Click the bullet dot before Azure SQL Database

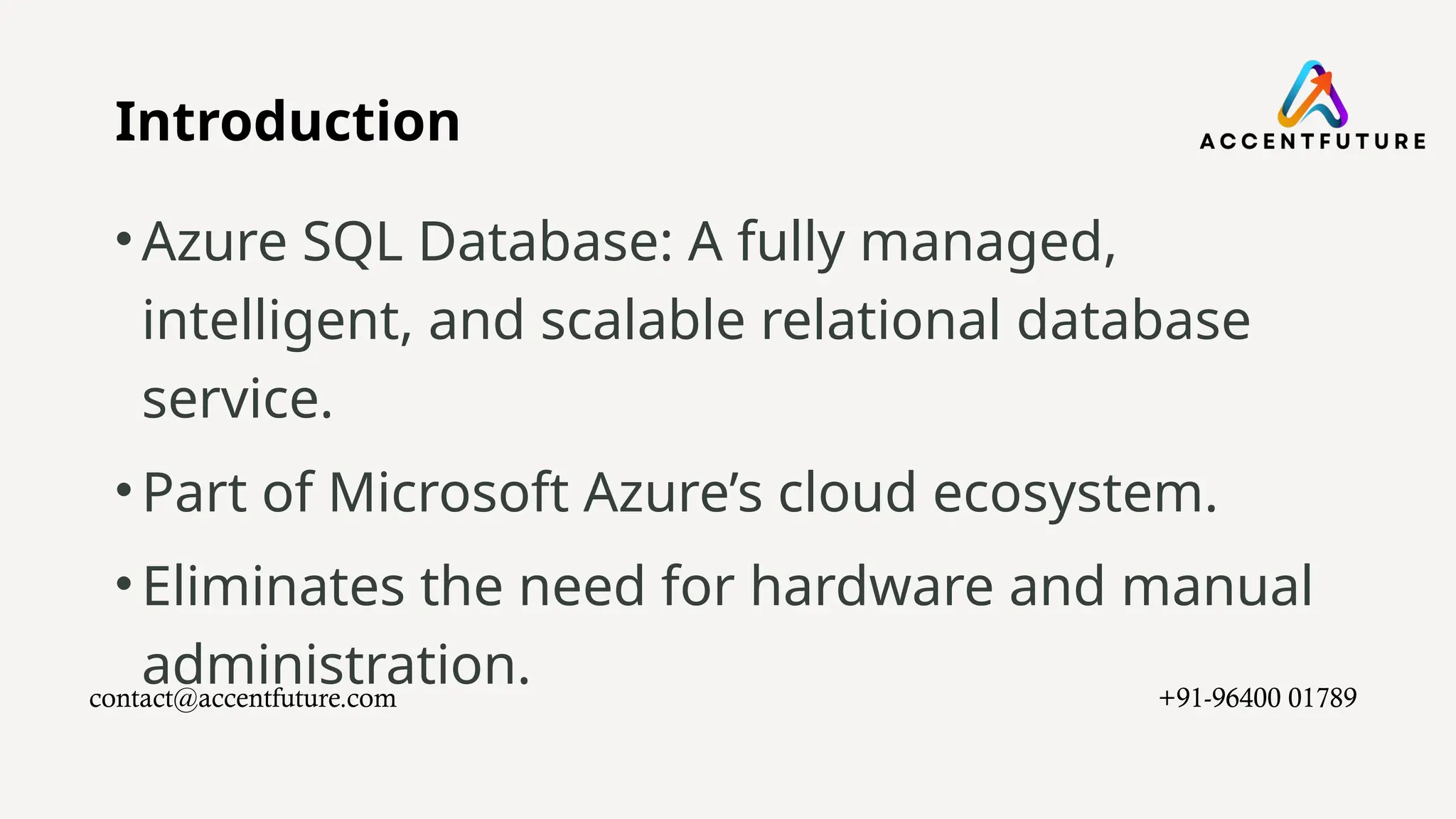124,238
